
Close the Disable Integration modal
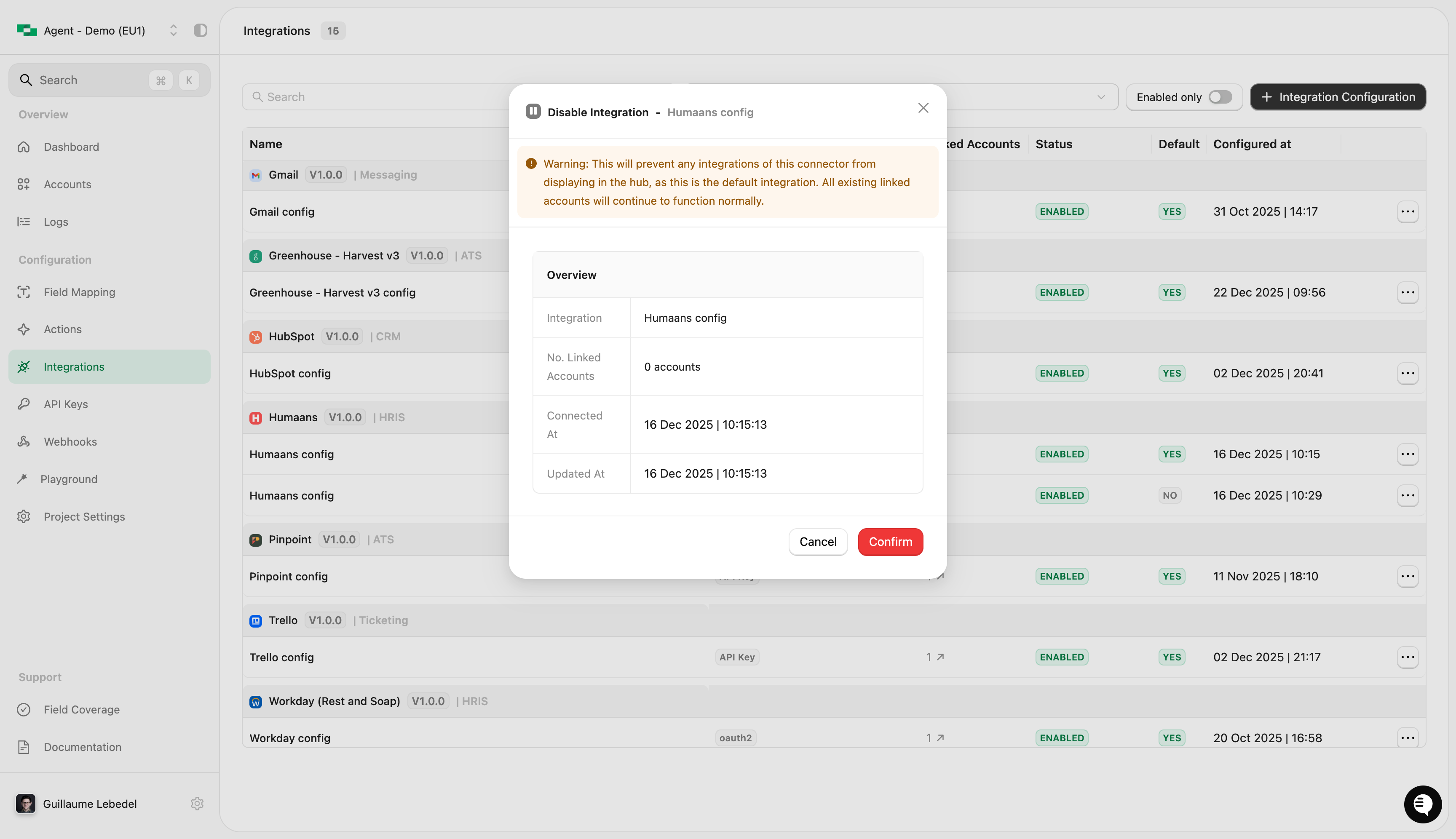click(923, 108)
